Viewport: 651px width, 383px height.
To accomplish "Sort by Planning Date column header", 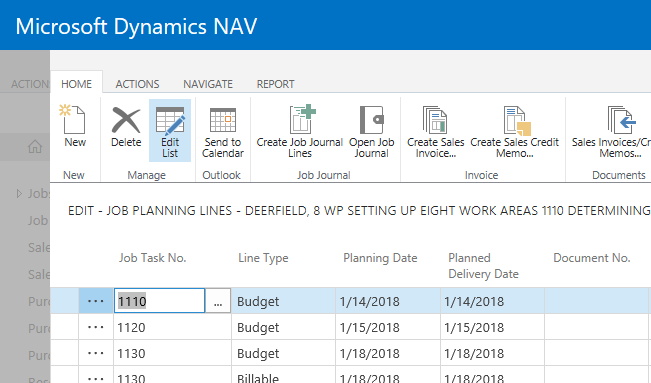I will pos(380,258).
